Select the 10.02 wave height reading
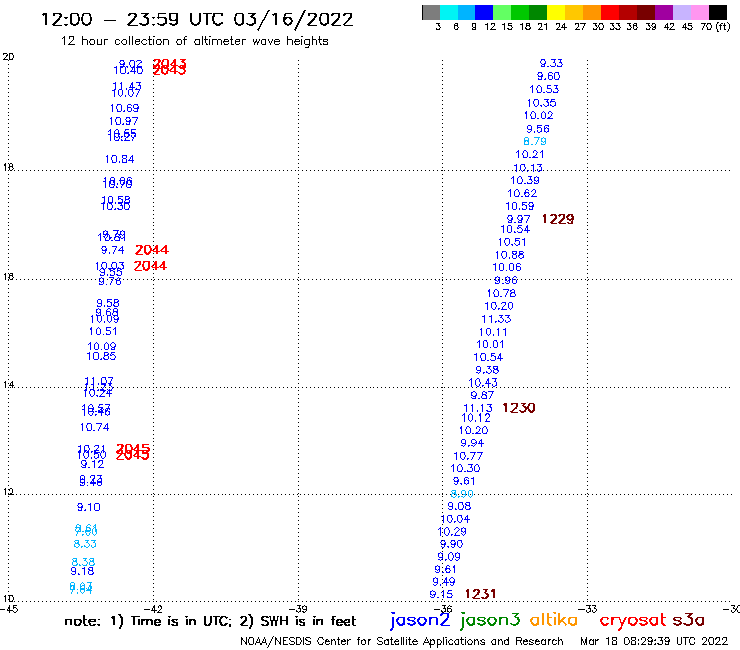The image size is (740, 650). pos(538,115)
